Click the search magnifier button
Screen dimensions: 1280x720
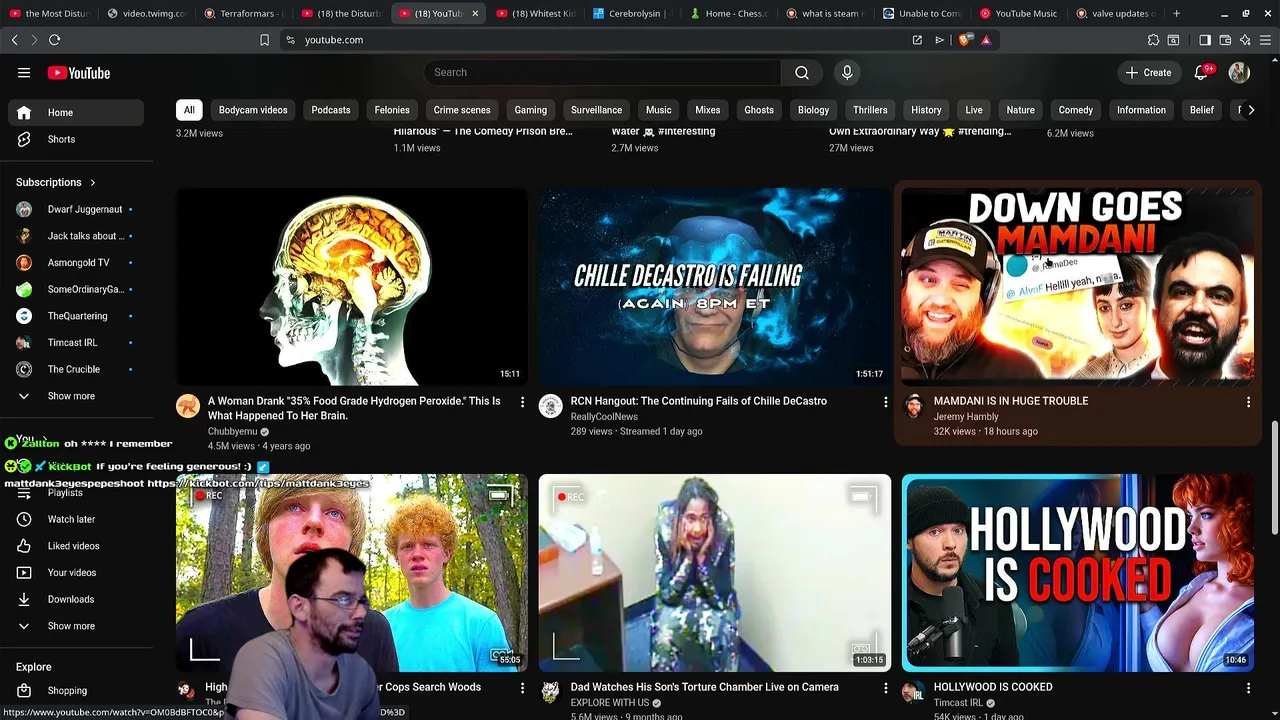802,72
